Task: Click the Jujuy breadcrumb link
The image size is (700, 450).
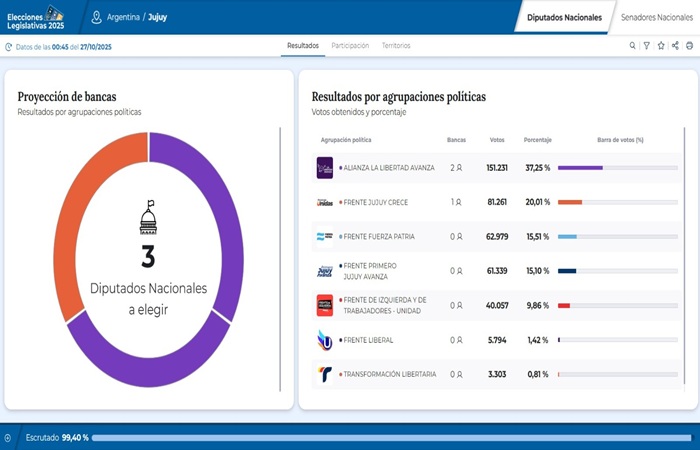Action: [158, 17]
